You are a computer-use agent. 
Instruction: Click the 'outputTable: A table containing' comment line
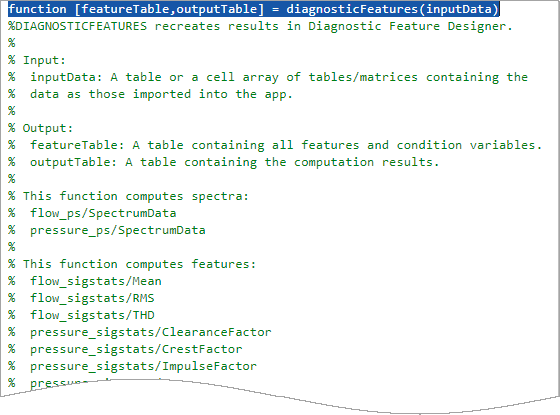click(x=224, y=162)
